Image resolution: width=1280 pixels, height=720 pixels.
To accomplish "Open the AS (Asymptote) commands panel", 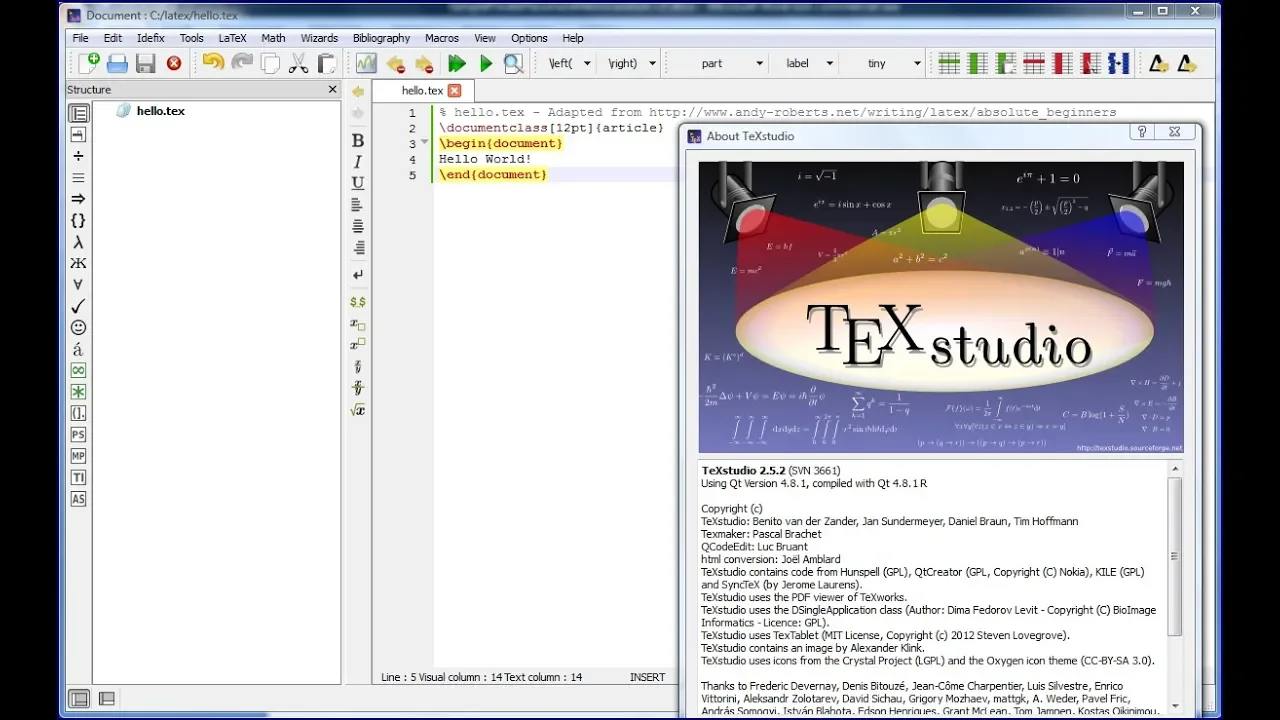I will click(78, 499).
